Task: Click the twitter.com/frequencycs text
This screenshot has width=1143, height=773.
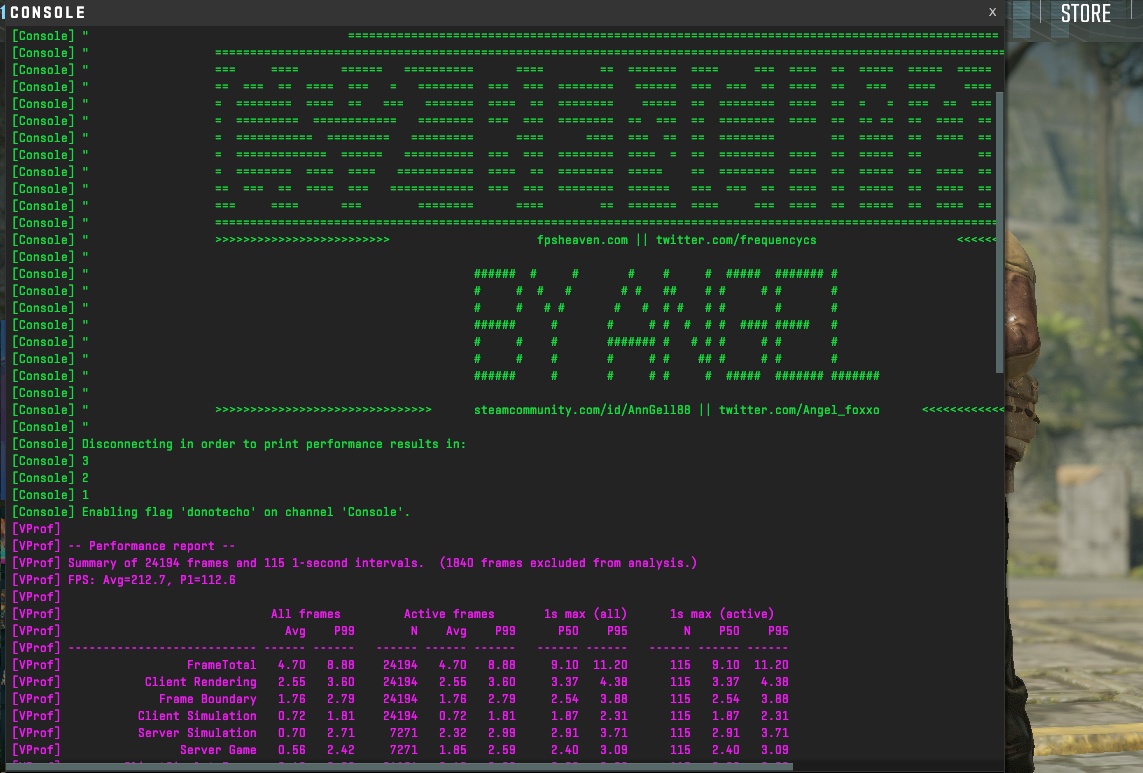Action: click(736, 240)
